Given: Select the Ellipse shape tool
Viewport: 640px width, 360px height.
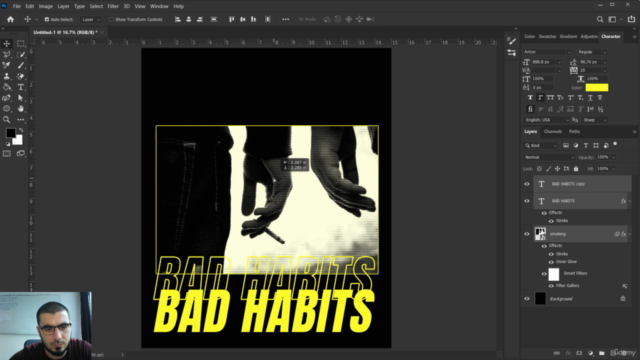Looking at the screenshot, I should point(7,109).
